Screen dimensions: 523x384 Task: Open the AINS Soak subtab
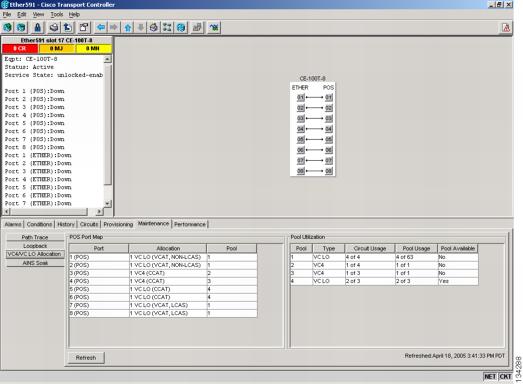click(x=35, y=263)
